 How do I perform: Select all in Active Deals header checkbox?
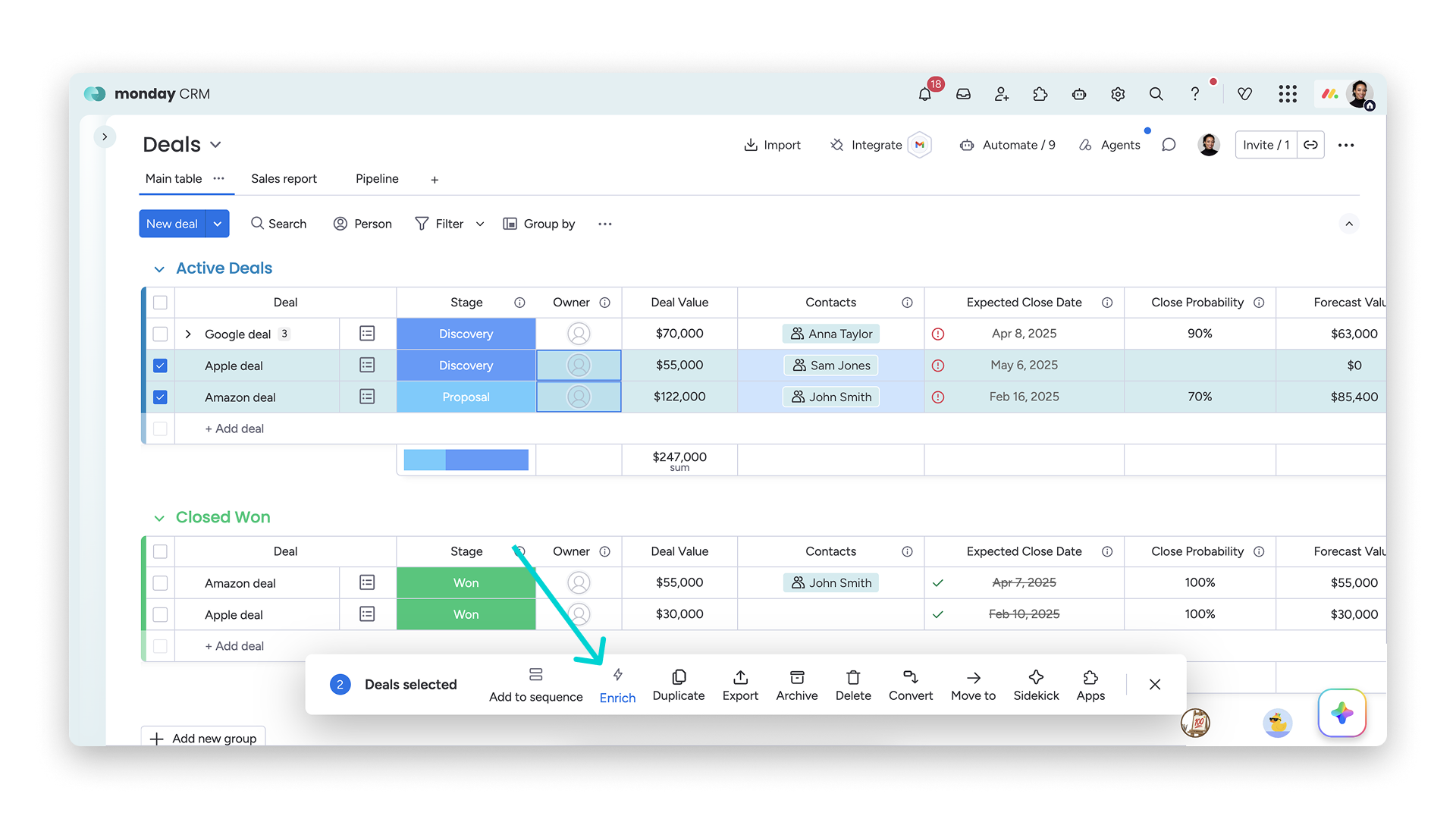[160, 303]
